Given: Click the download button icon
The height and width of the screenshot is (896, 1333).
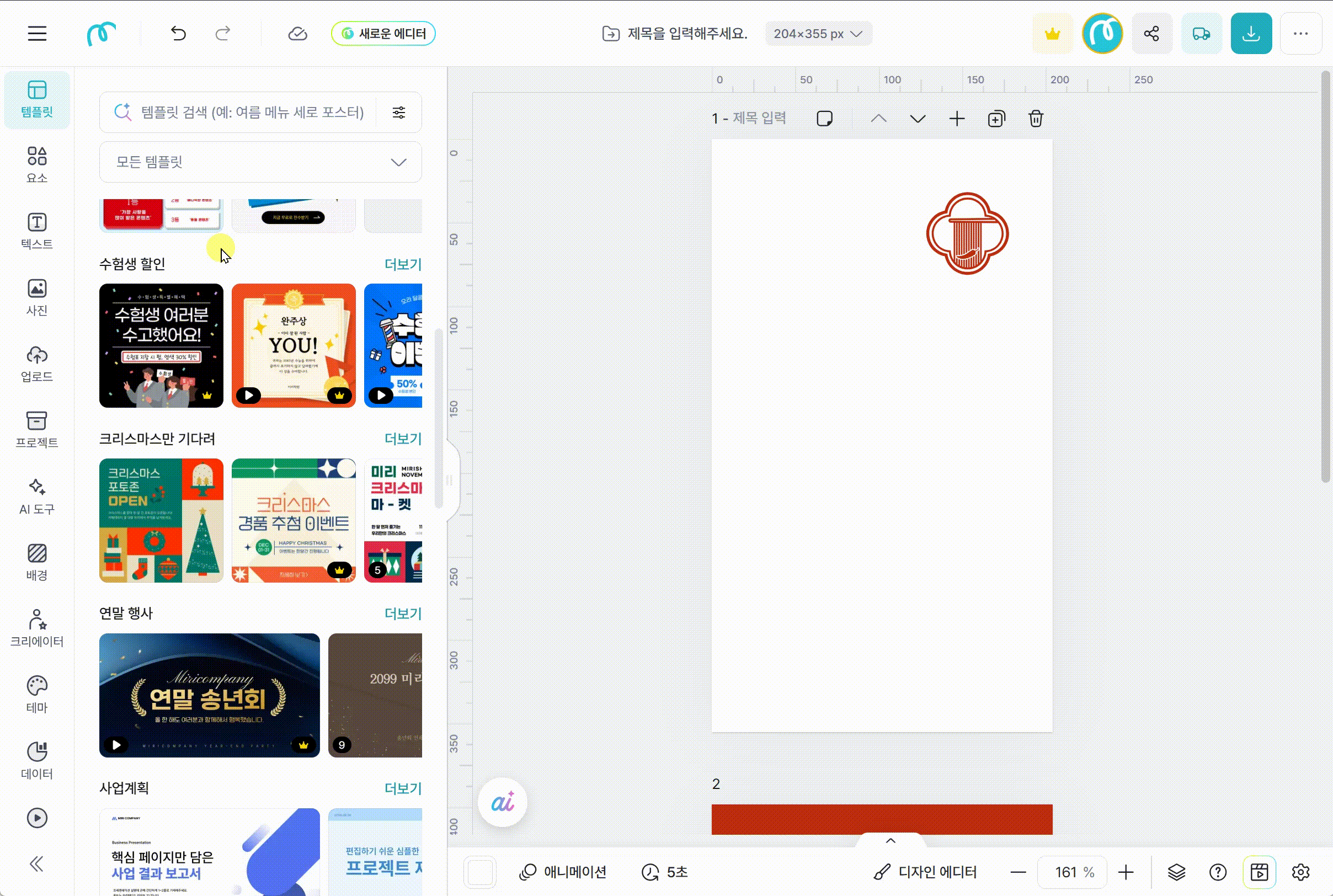Looking at the screenshot, I should click(1251, 34).
